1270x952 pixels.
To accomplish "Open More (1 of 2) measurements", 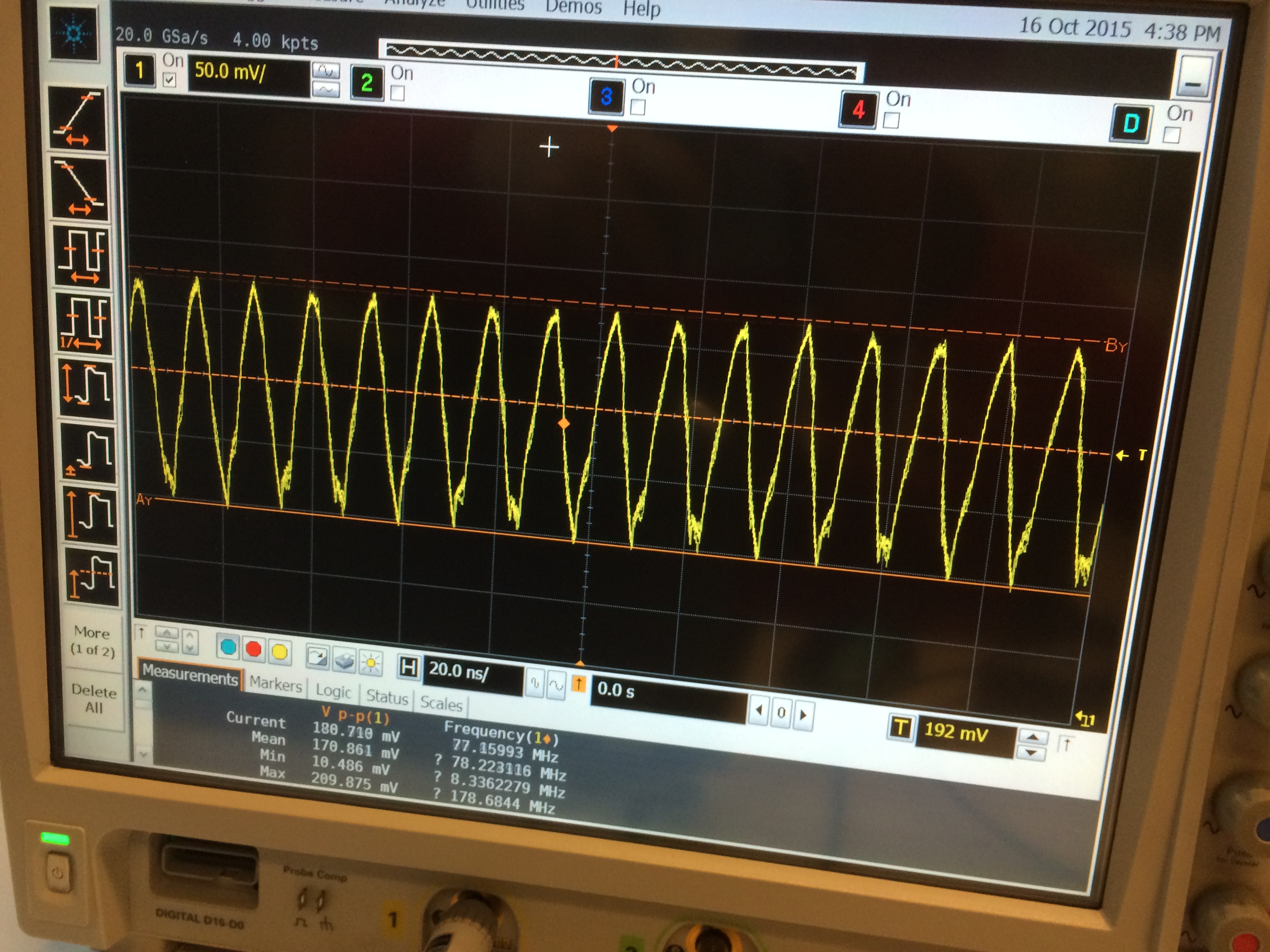I will pos(92,641).
